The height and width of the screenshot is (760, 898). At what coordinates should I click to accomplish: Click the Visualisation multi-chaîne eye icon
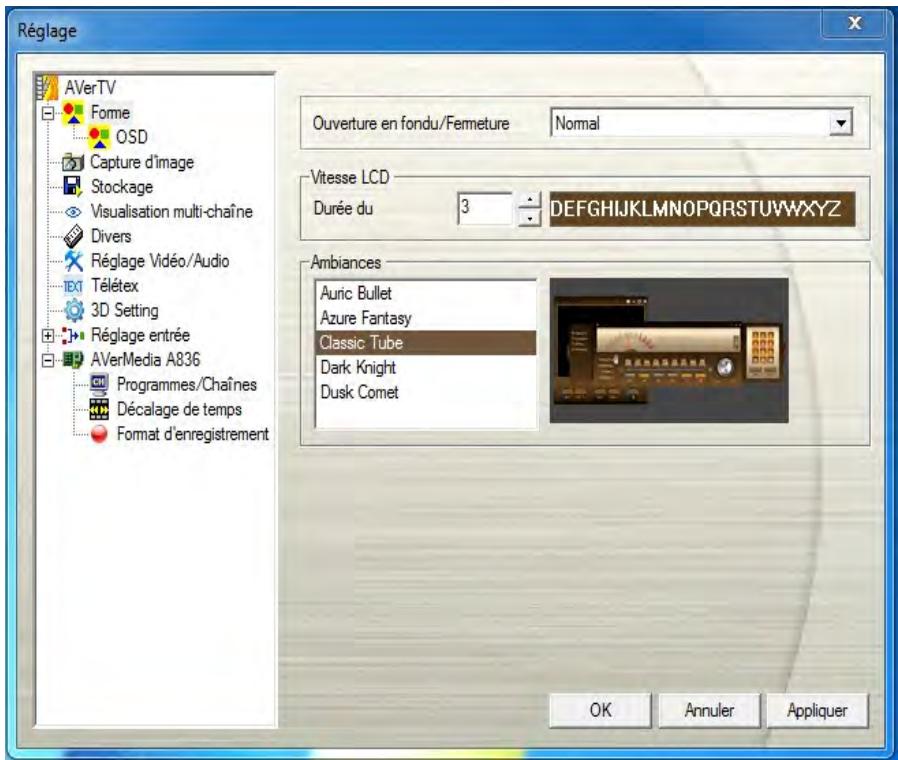(73, 212)
